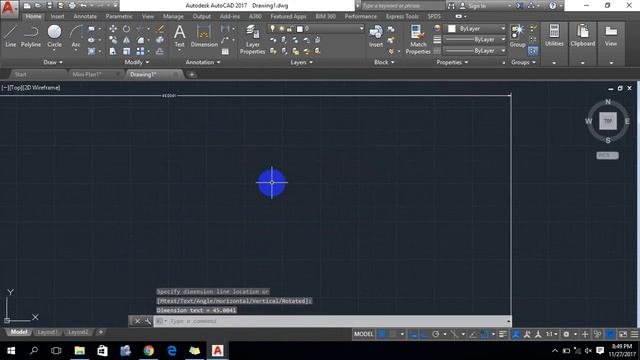Select the Circle tool

pyautogui.click(x=54, y=36)
